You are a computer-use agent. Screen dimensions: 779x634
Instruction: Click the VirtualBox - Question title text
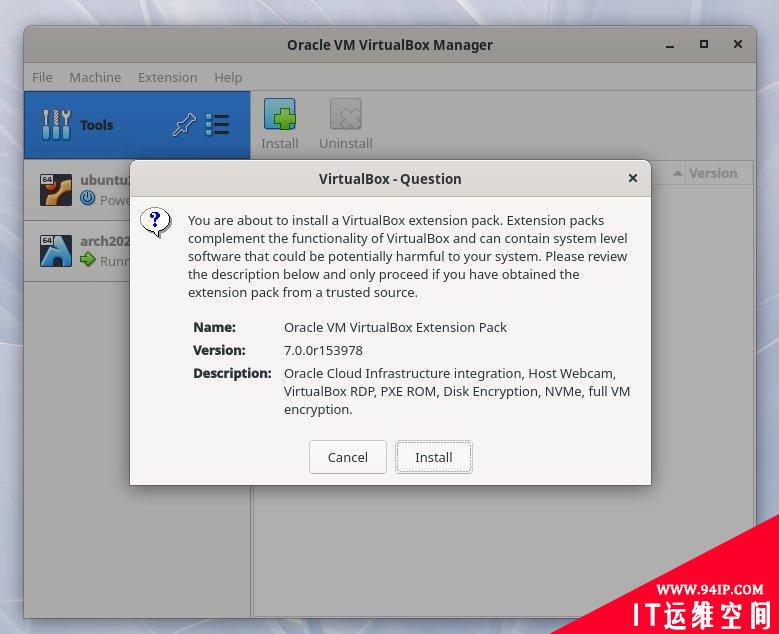390,179
